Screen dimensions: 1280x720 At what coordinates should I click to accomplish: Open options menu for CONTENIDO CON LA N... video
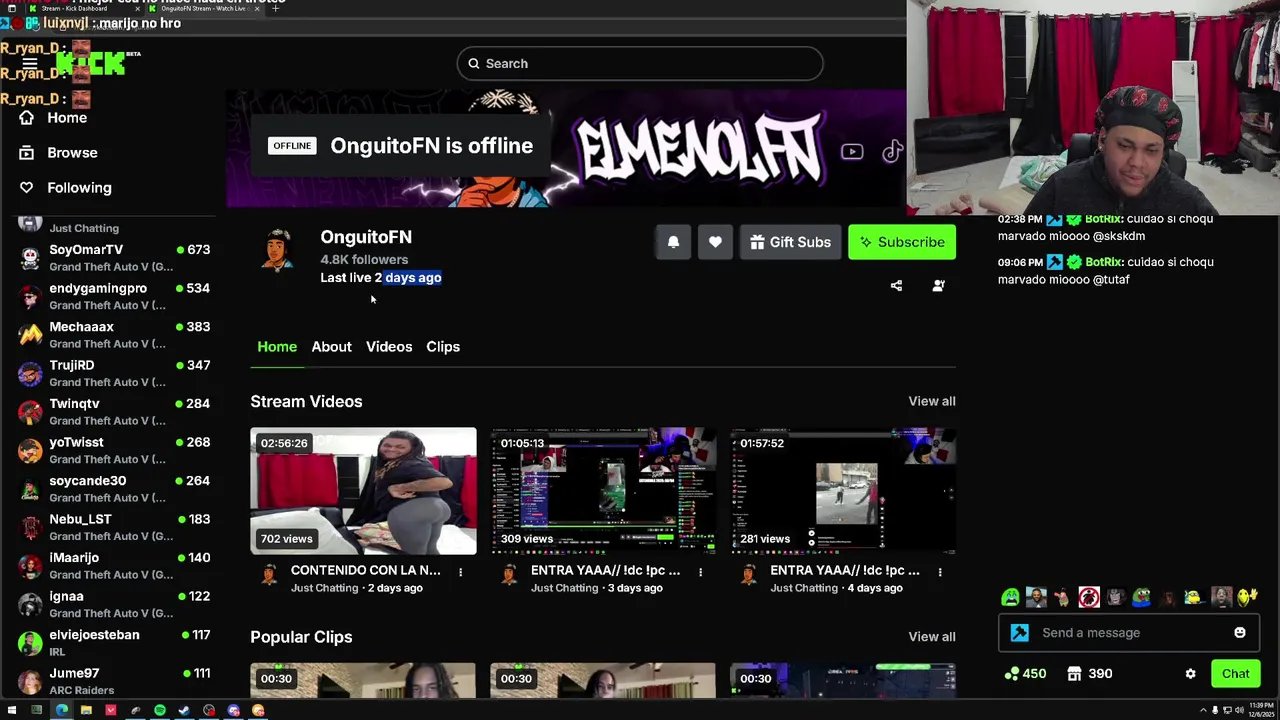click(460, 572)
